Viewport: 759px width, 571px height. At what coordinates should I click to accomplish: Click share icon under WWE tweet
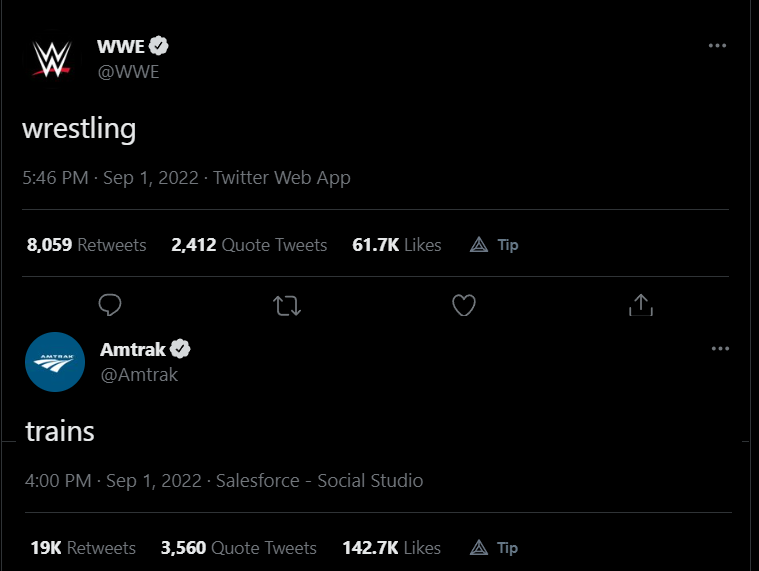pyautogui.click(x=640, y=305)
